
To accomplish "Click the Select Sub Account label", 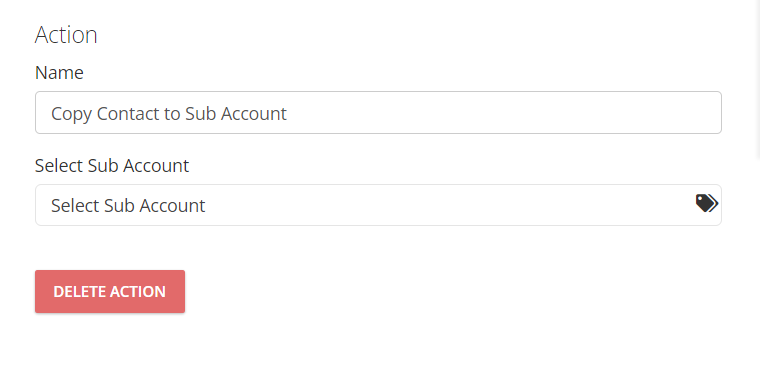I will click(x=112, y=166).
